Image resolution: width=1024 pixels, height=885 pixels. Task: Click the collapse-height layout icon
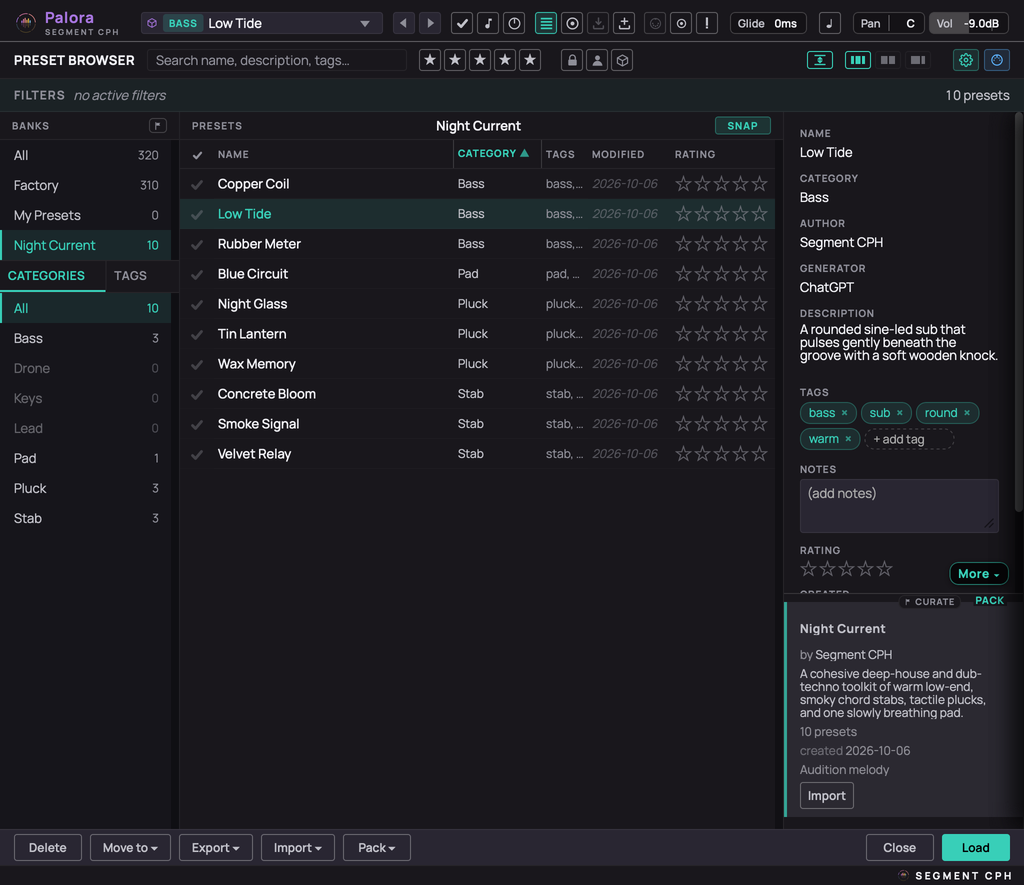(820, 60)
